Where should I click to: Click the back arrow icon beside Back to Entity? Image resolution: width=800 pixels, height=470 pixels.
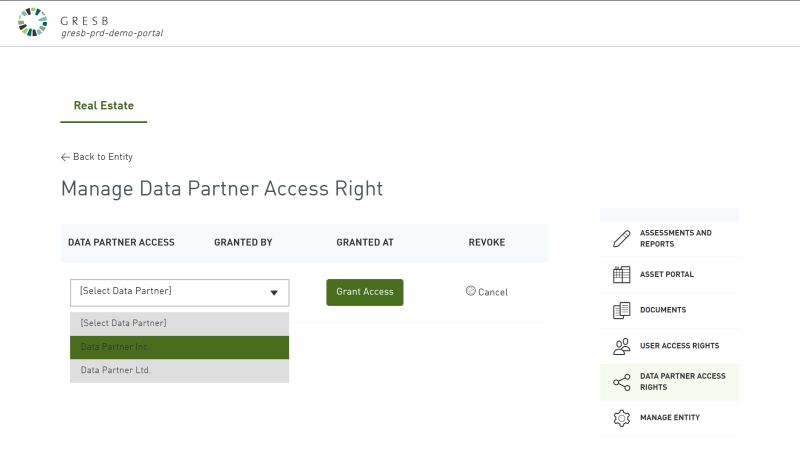(65, 157)
